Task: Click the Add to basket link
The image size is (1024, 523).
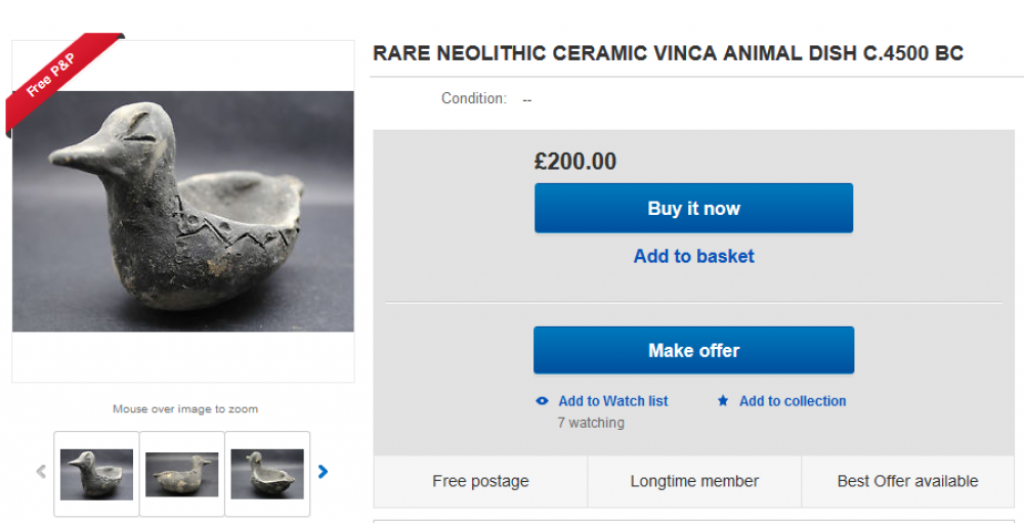Action: pos(693,256)
